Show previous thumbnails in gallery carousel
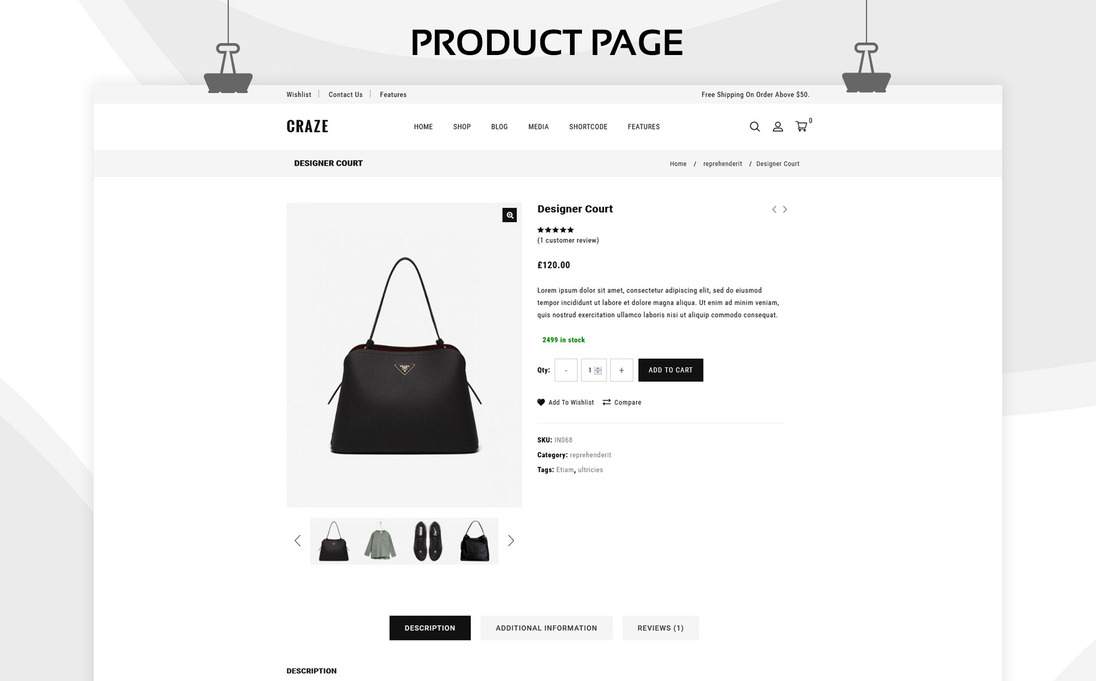Image resolution: width=1096 pixels, height=681 pixels. (x=298, y=540)
